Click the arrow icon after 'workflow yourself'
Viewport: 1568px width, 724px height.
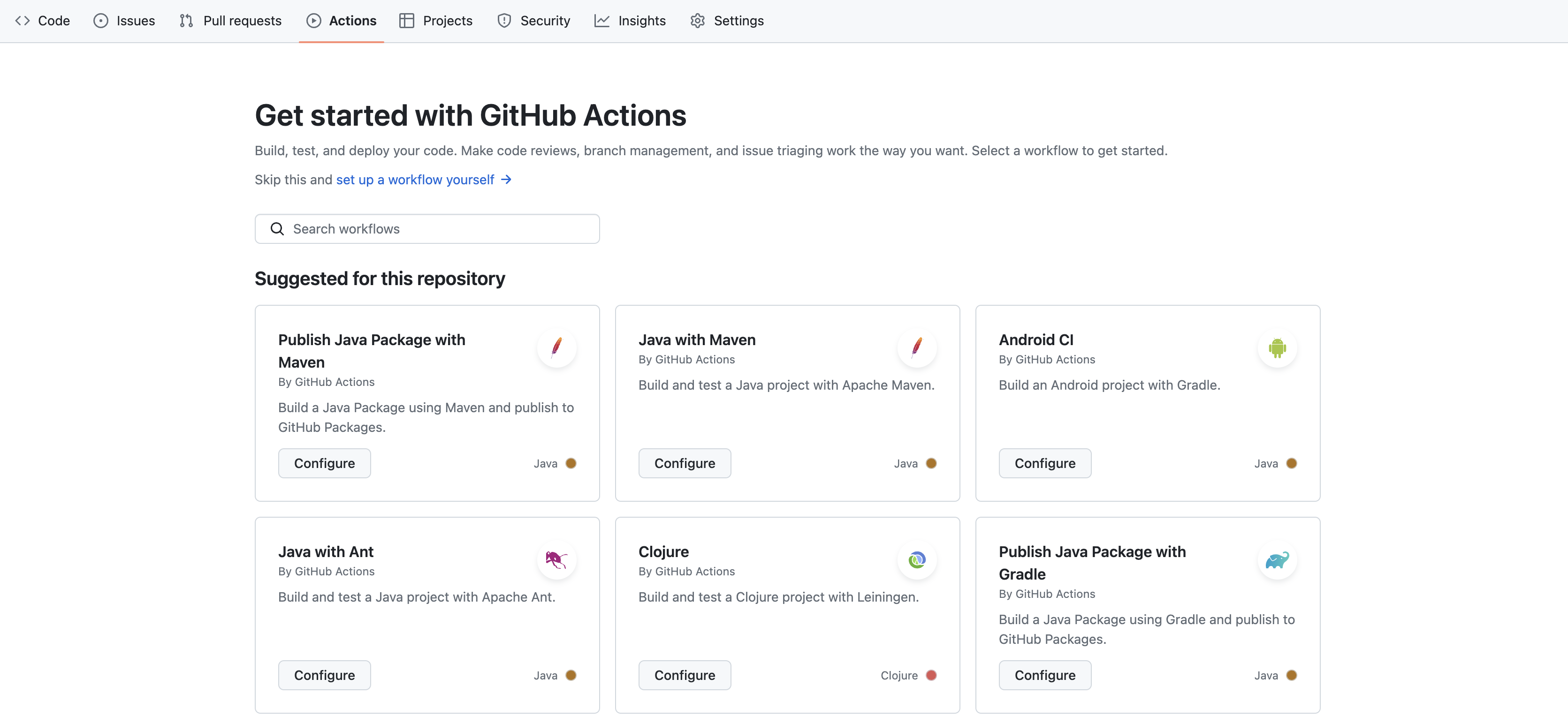[506, 180]
